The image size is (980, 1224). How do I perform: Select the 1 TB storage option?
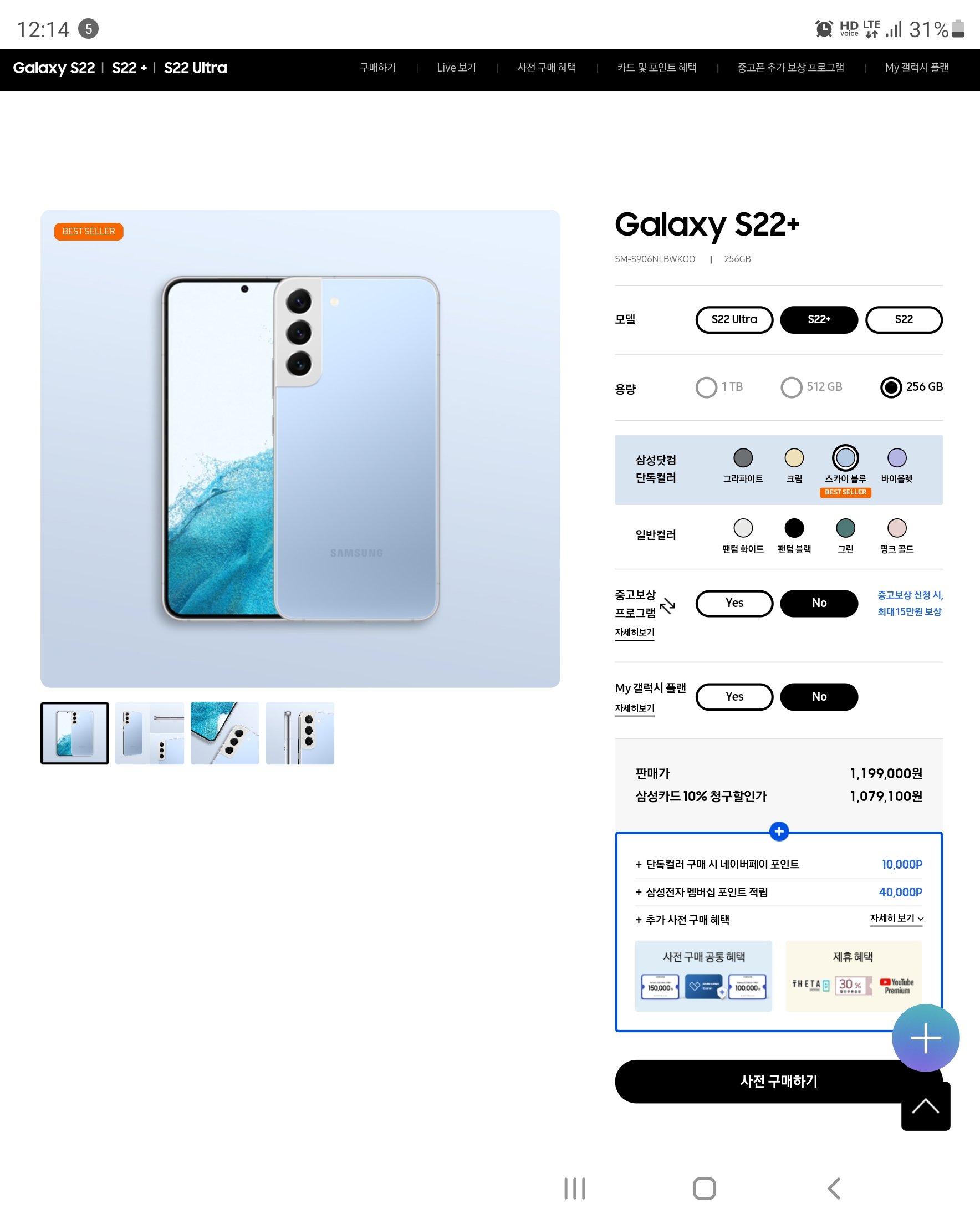pyautogui.click(x=719, y=387)
